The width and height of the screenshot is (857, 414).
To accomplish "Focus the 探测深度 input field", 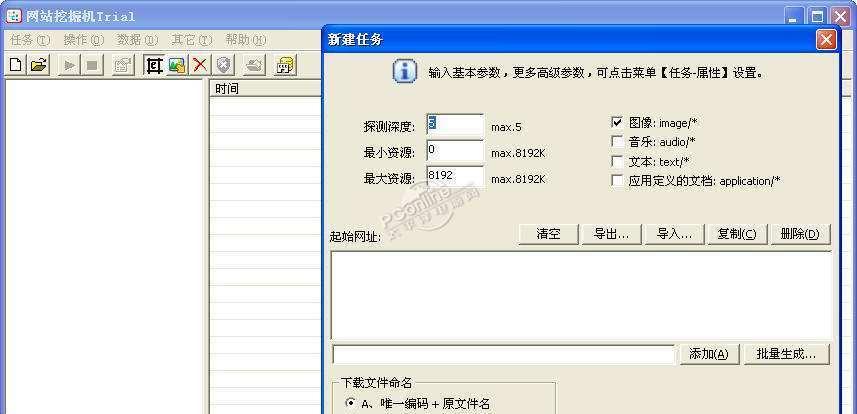I will click(x=455, y=125).
